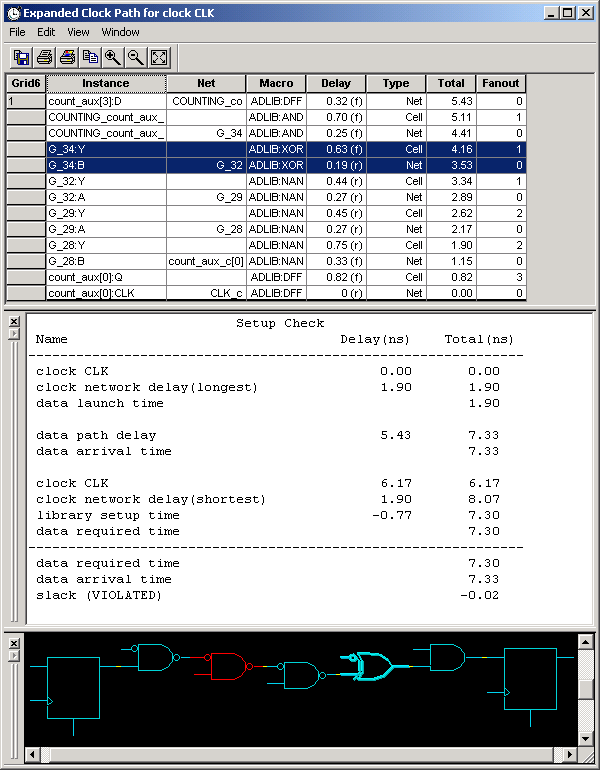Viewport: 600px width, 770px height.
Task: Click the arrow button below the schematic close box
Action: 14,656
